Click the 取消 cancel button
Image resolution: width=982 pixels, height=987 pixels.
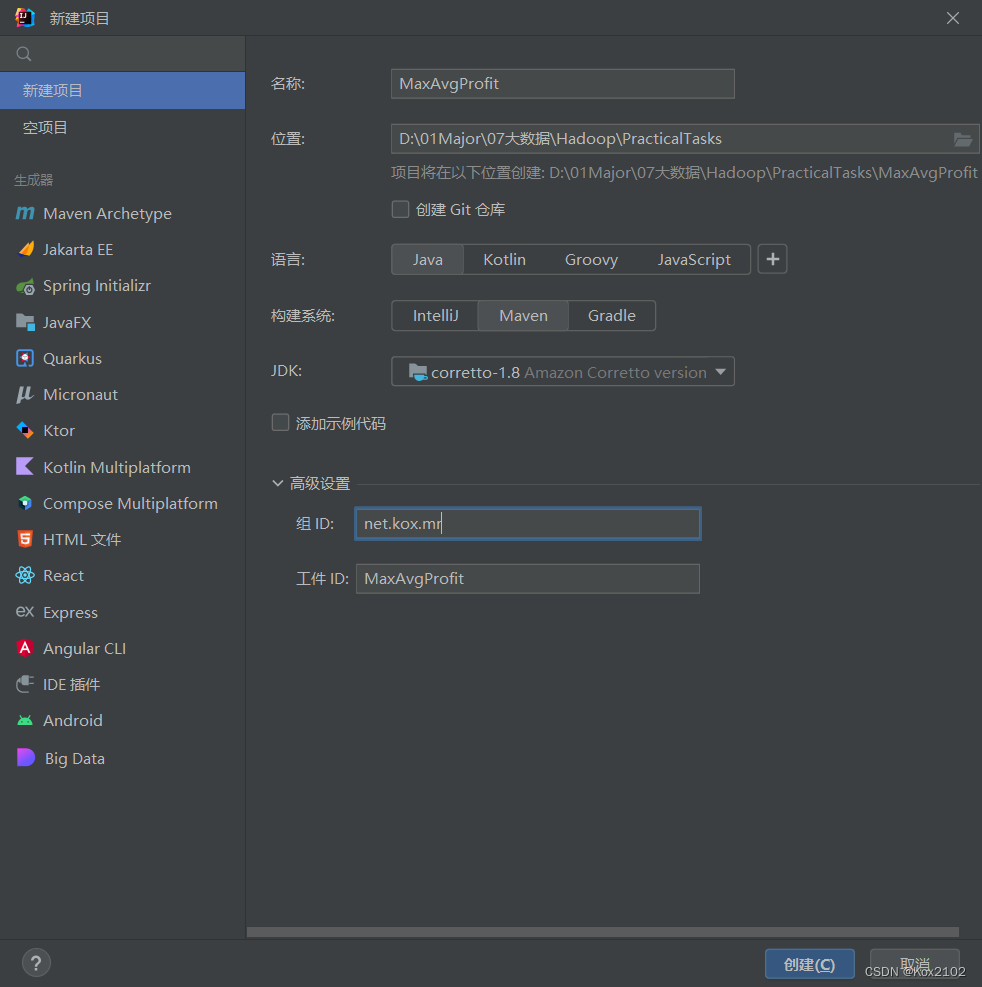pos(914,964)
